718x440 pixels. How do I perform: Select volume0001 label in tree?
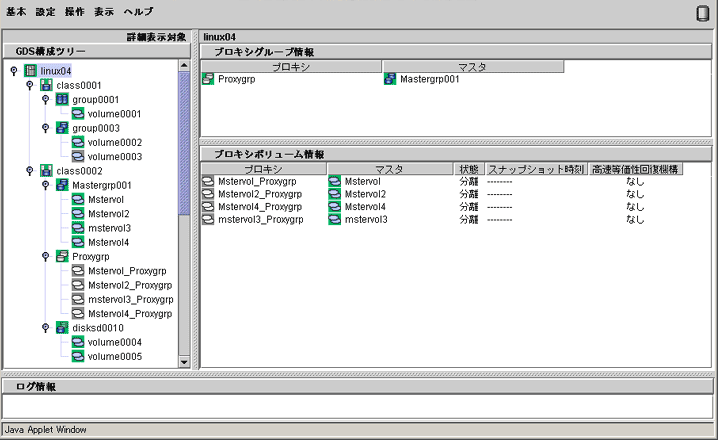tap(114, 114)
